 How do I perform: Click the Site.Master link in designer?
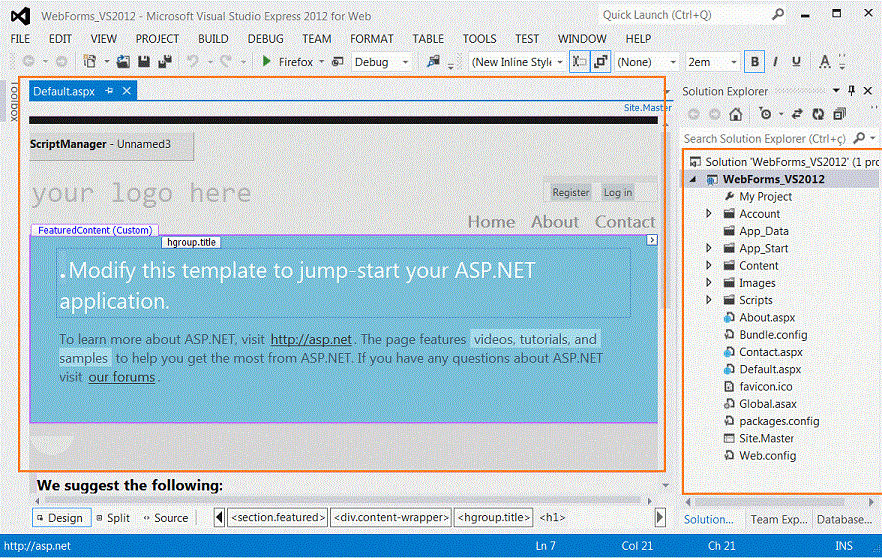point(647,107)
